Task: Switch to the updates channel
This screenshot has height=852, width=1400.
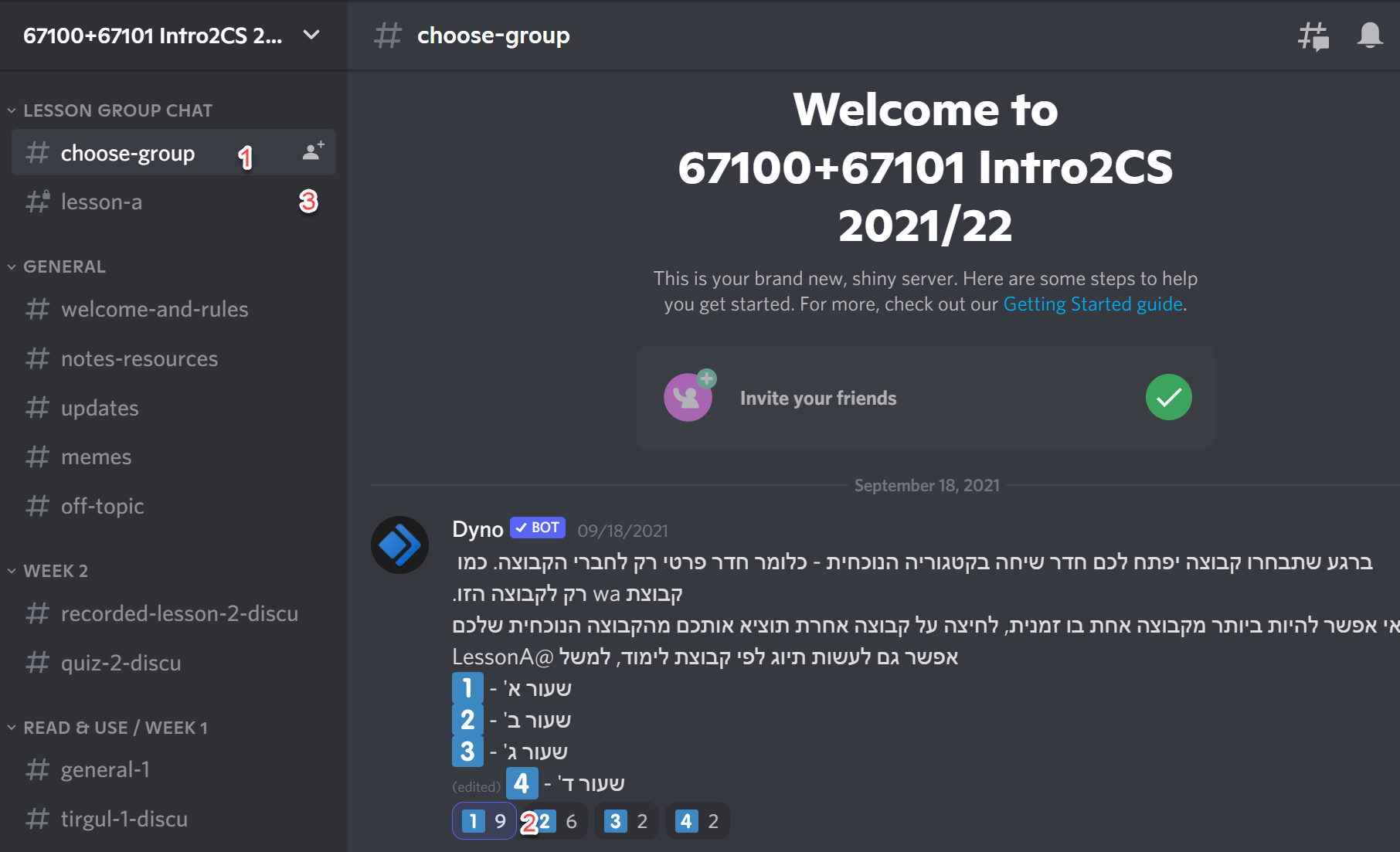Action: [99, 408]
